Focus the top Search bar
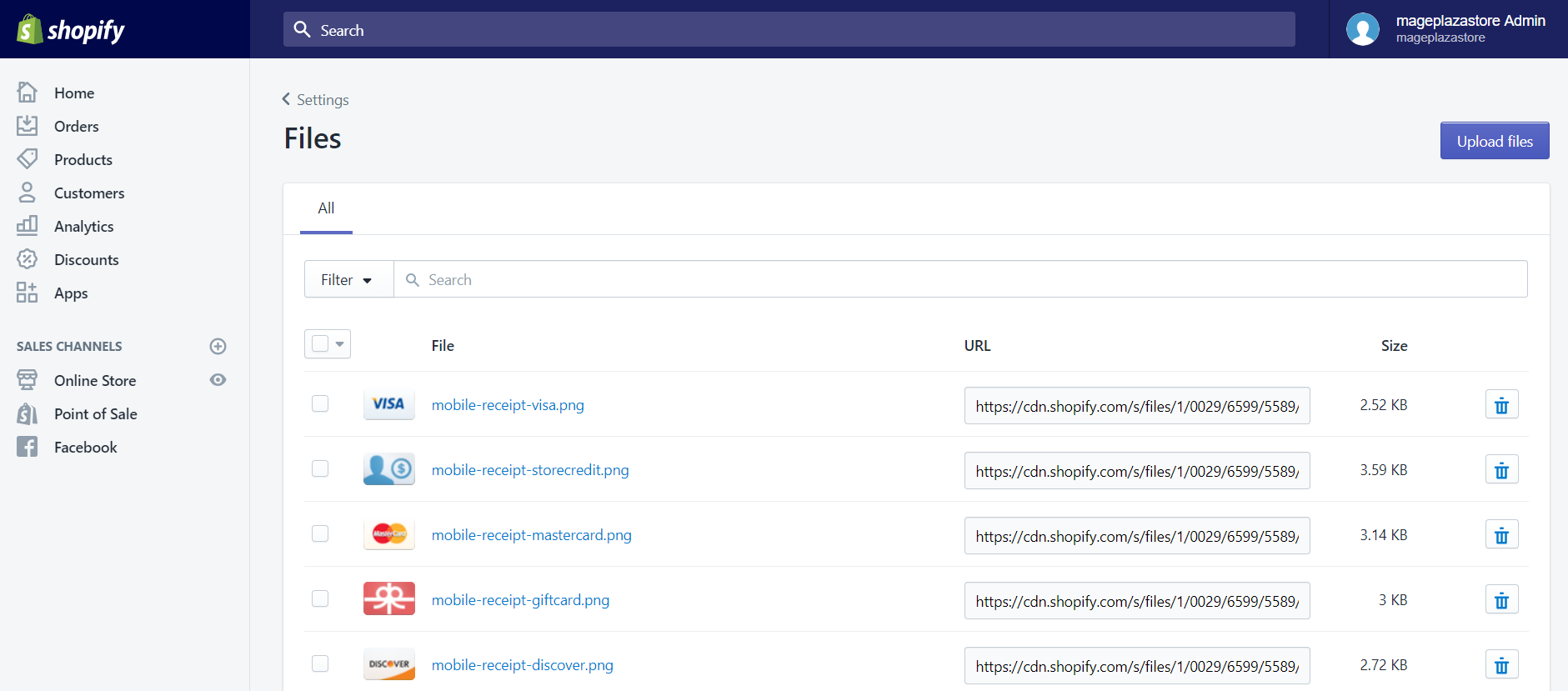The width and height of the screenshot is (1568, 691). pos(789,29)
